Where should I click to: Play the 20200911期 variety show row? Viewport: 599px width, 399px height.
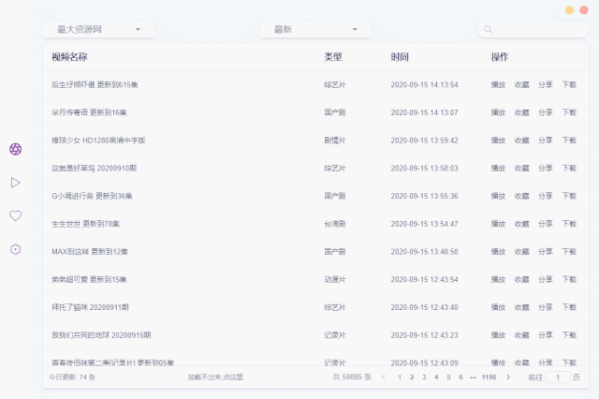click(498, 307)
